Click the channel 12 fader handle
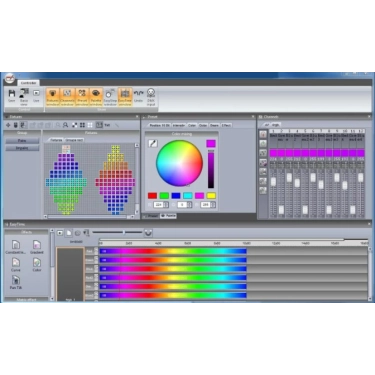Screen dimensions: 375x375 coord(360,177)
